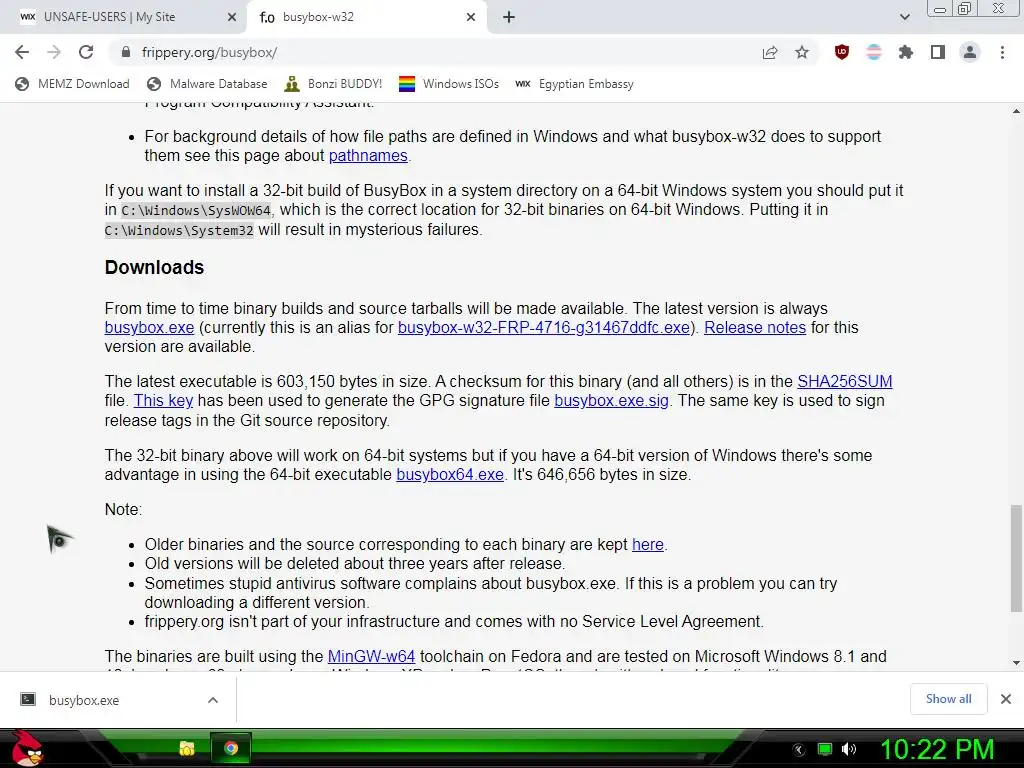Open the downloaded busybox.exe item

[84, 700]
